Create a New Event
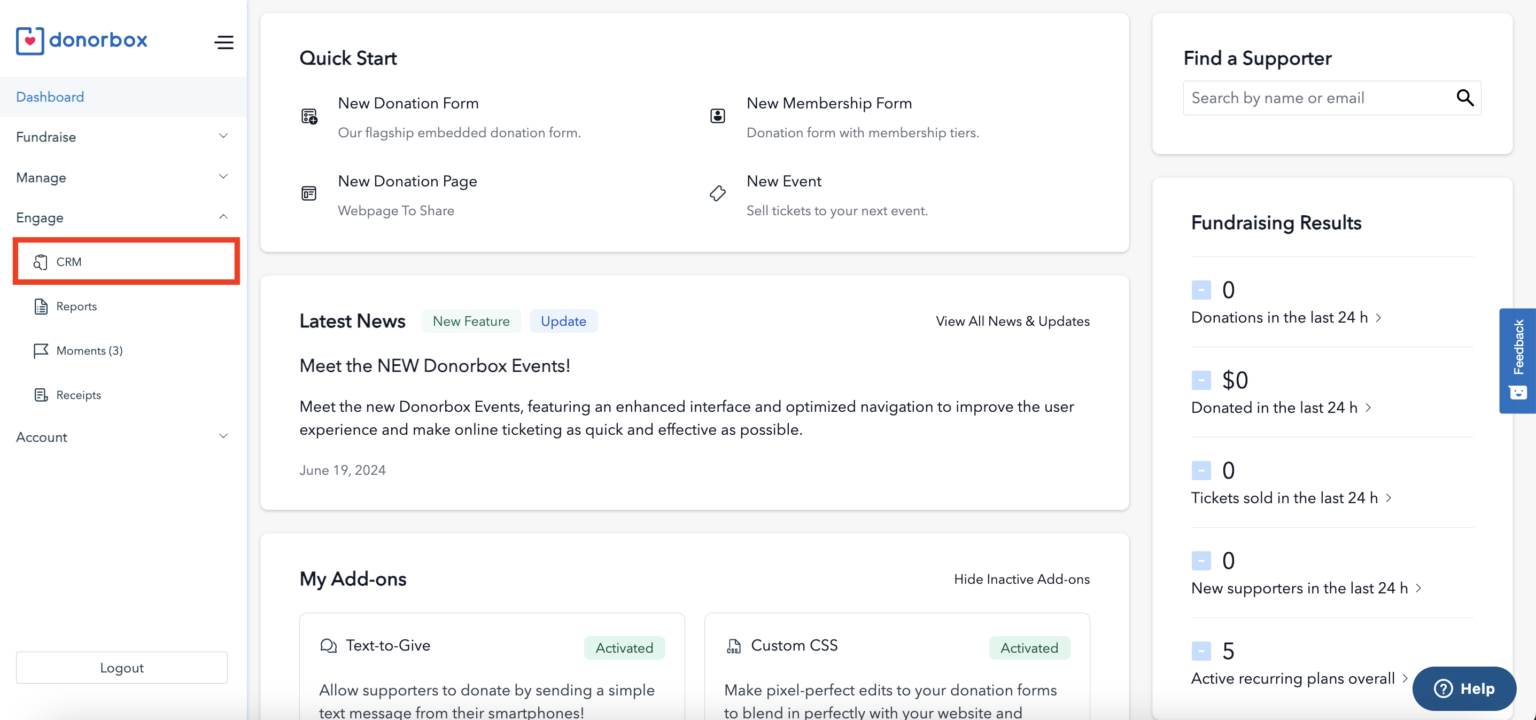This screenshot has height=720, width=1536. click(x=784, y=181)
